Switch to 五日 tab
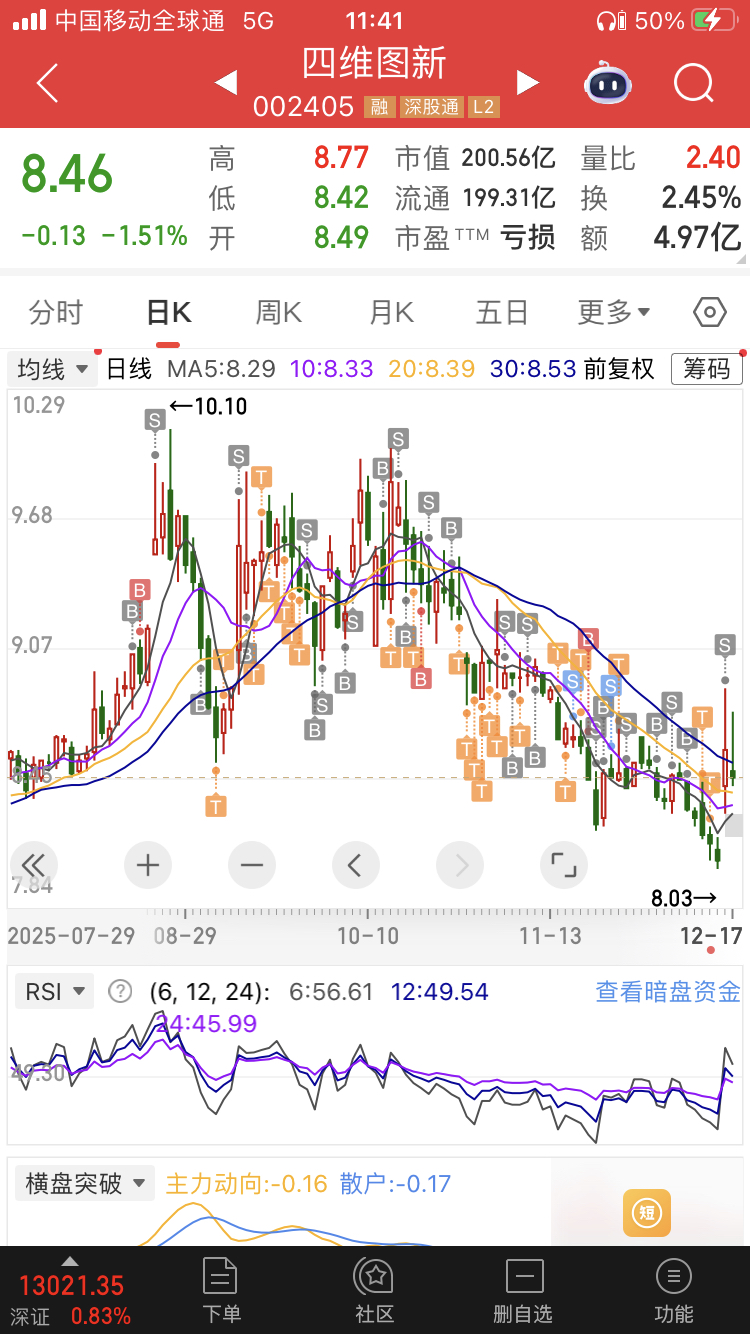750x1334 pixels. [x=502, y=313]
